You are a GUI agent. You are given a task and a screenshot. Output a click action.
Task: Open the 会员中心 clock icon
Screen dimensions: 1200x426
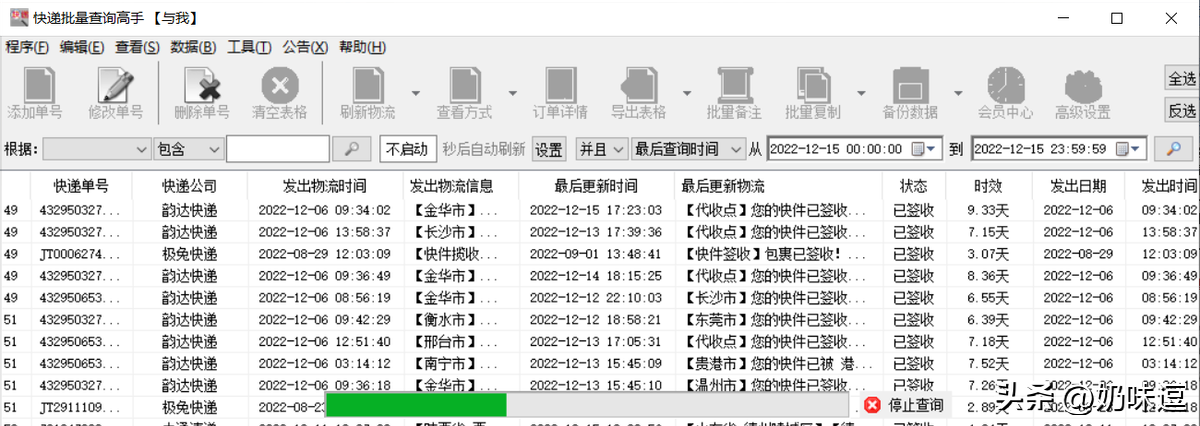coord(1005,86)
